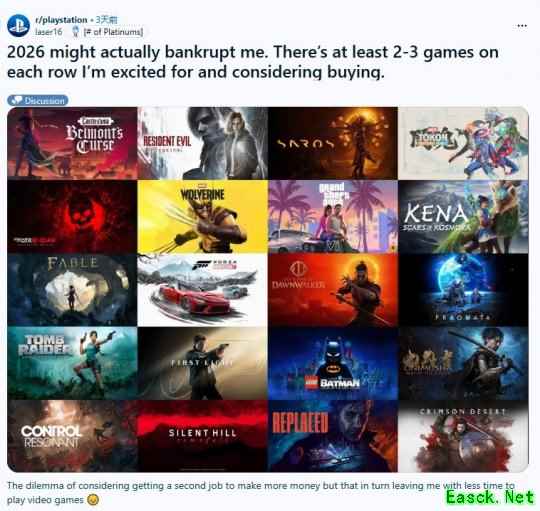Click the Tomb Raider game cover

pos(72,363)
